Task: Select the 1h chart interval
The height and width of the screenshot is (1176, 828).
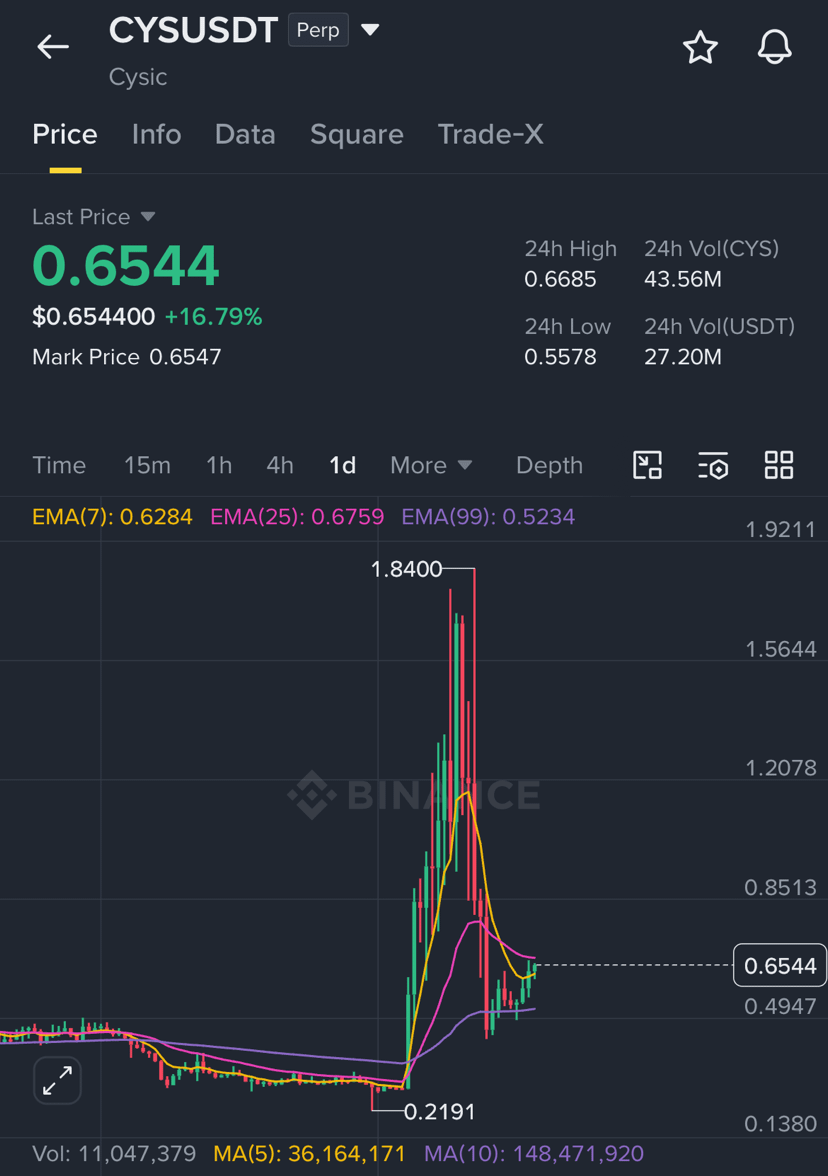Action: (x=219, y=465)
